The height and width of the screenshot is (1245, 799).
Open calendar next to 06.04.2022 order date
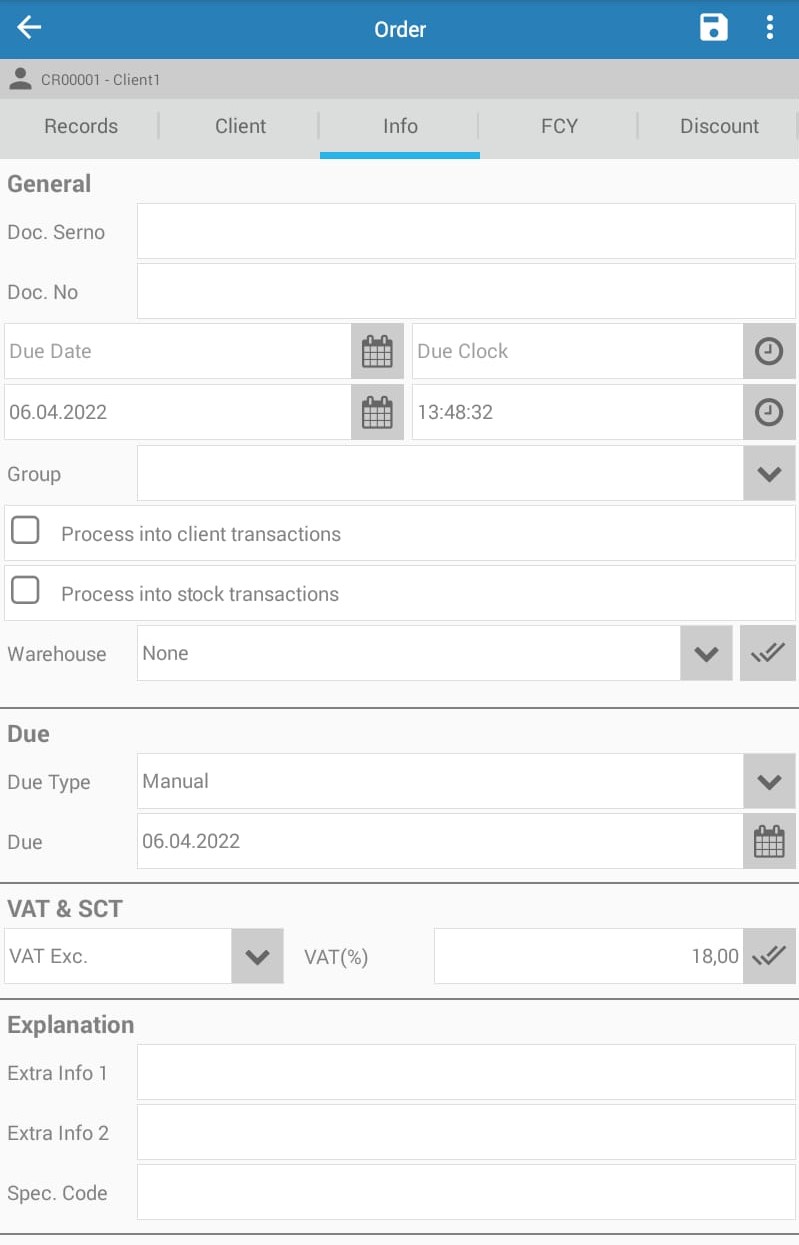click(x=377, y=412)
